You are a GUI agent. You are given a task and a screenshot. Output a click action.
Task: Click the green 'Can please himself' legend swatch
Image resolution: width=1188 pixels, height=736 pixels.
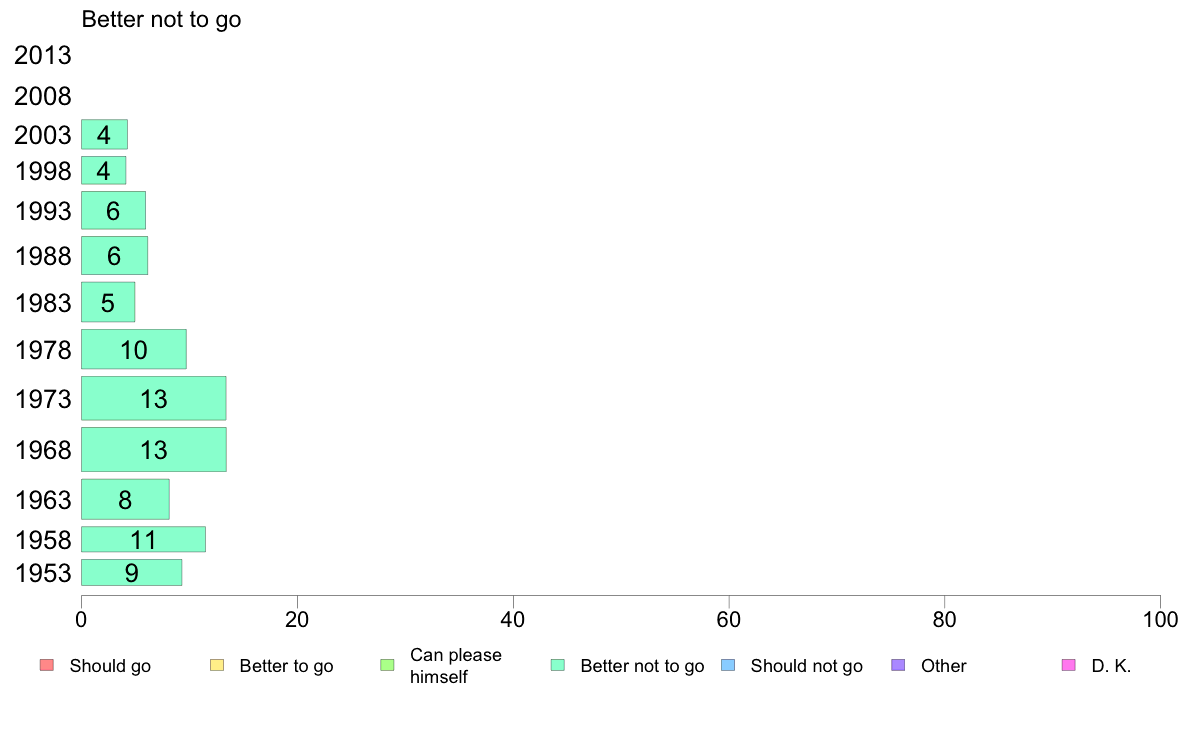(387, 666)
